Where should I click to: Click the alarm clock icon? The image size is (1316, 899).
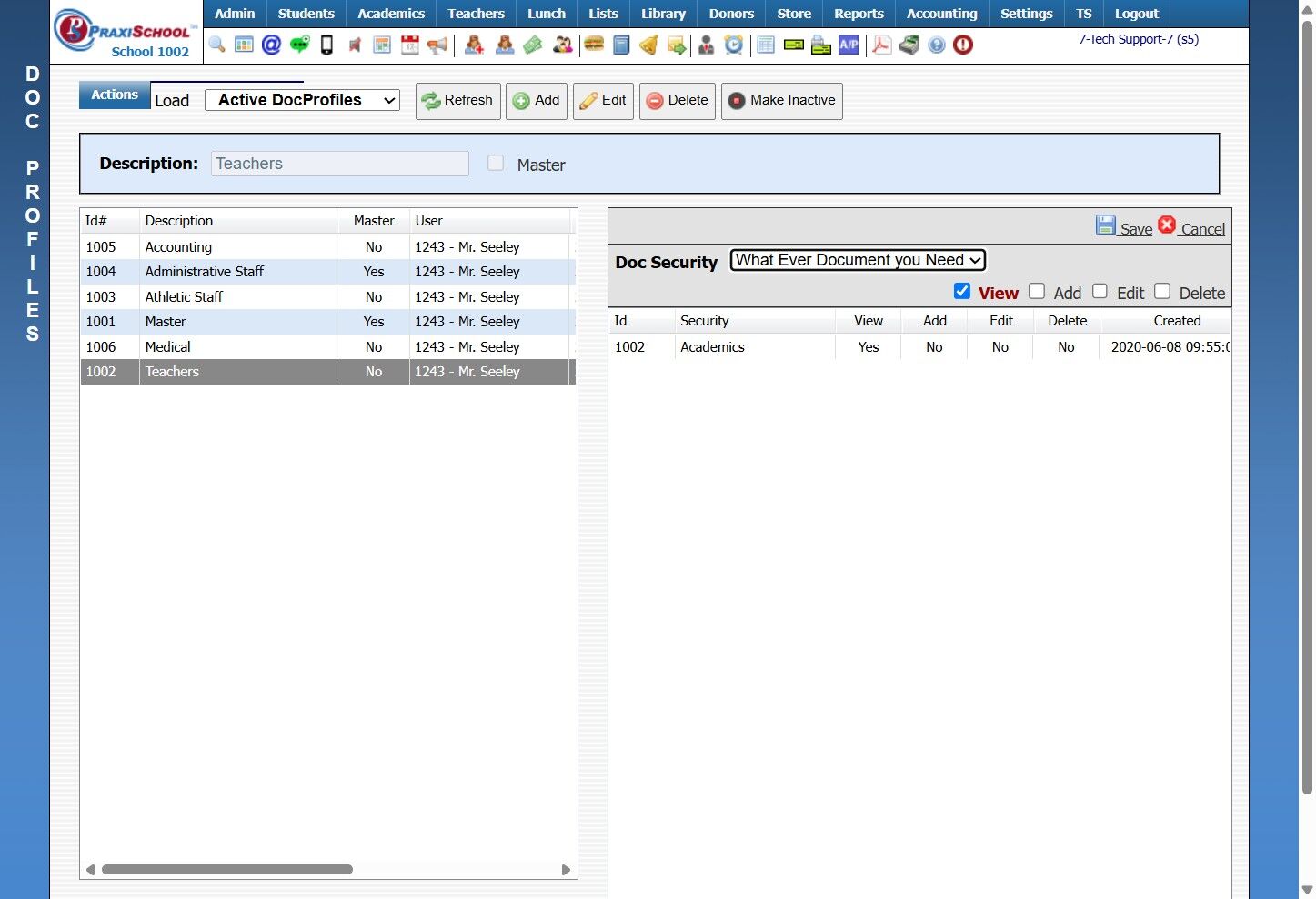pyautogui.click(x=733, y=45)
